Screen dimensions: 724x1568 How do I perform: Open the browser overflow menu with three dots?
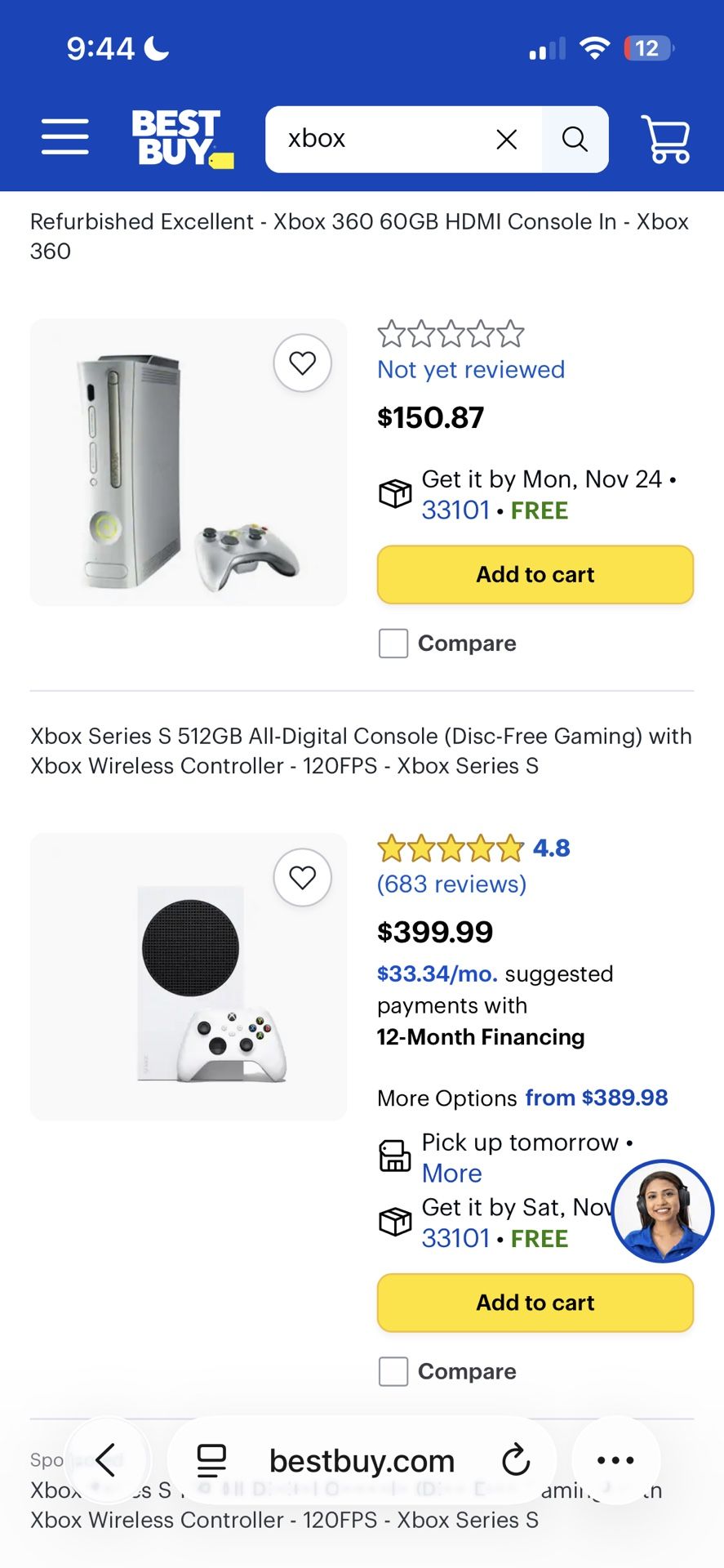coord(615,1460)
